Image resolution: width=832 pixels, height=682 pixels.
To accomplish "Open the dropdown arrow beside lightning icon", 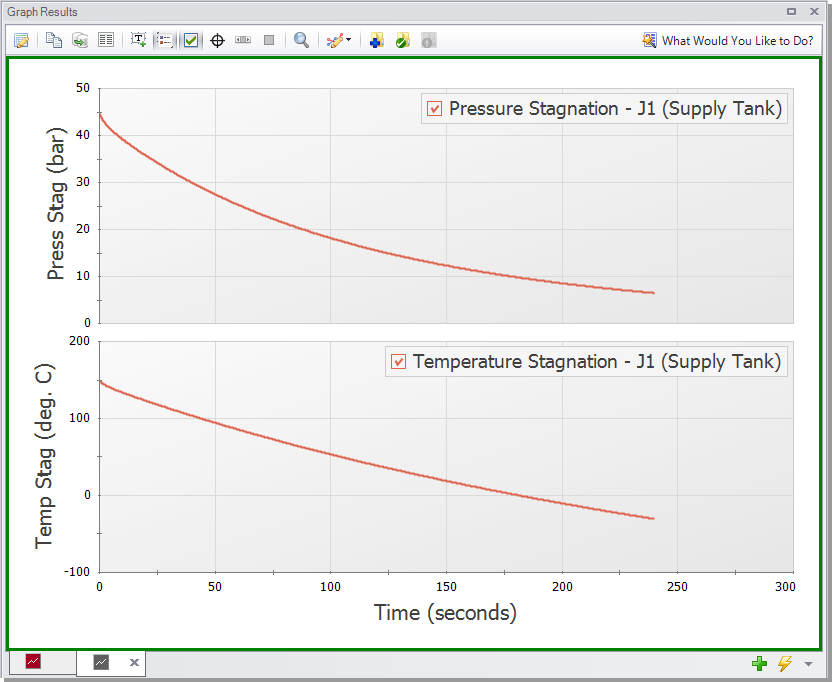I will click(808, 663).
